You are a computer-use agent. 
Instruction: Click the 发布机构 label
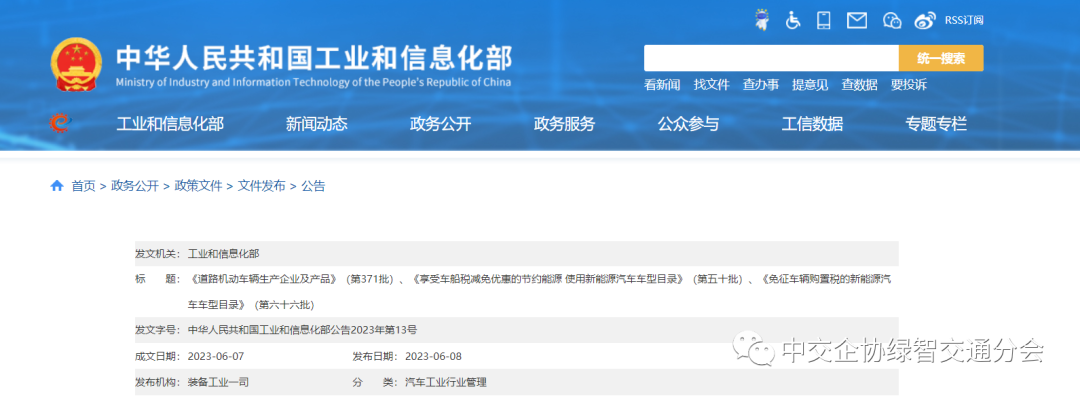click(158, 382)
